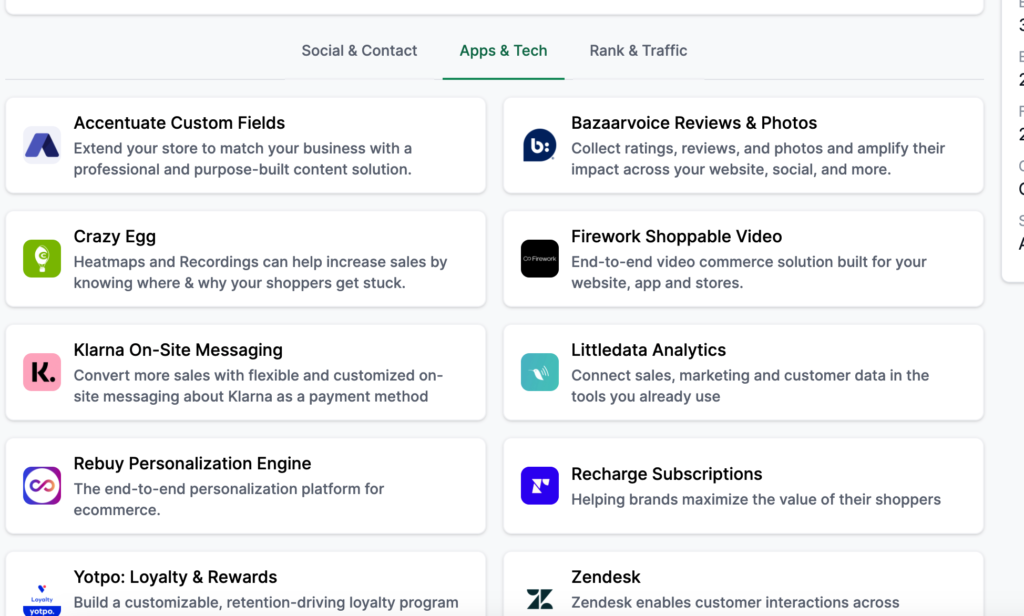The image size is (1024, 616).
Task: Open the Rebuy Personalization Engine card
Action: tap(246, 486)
